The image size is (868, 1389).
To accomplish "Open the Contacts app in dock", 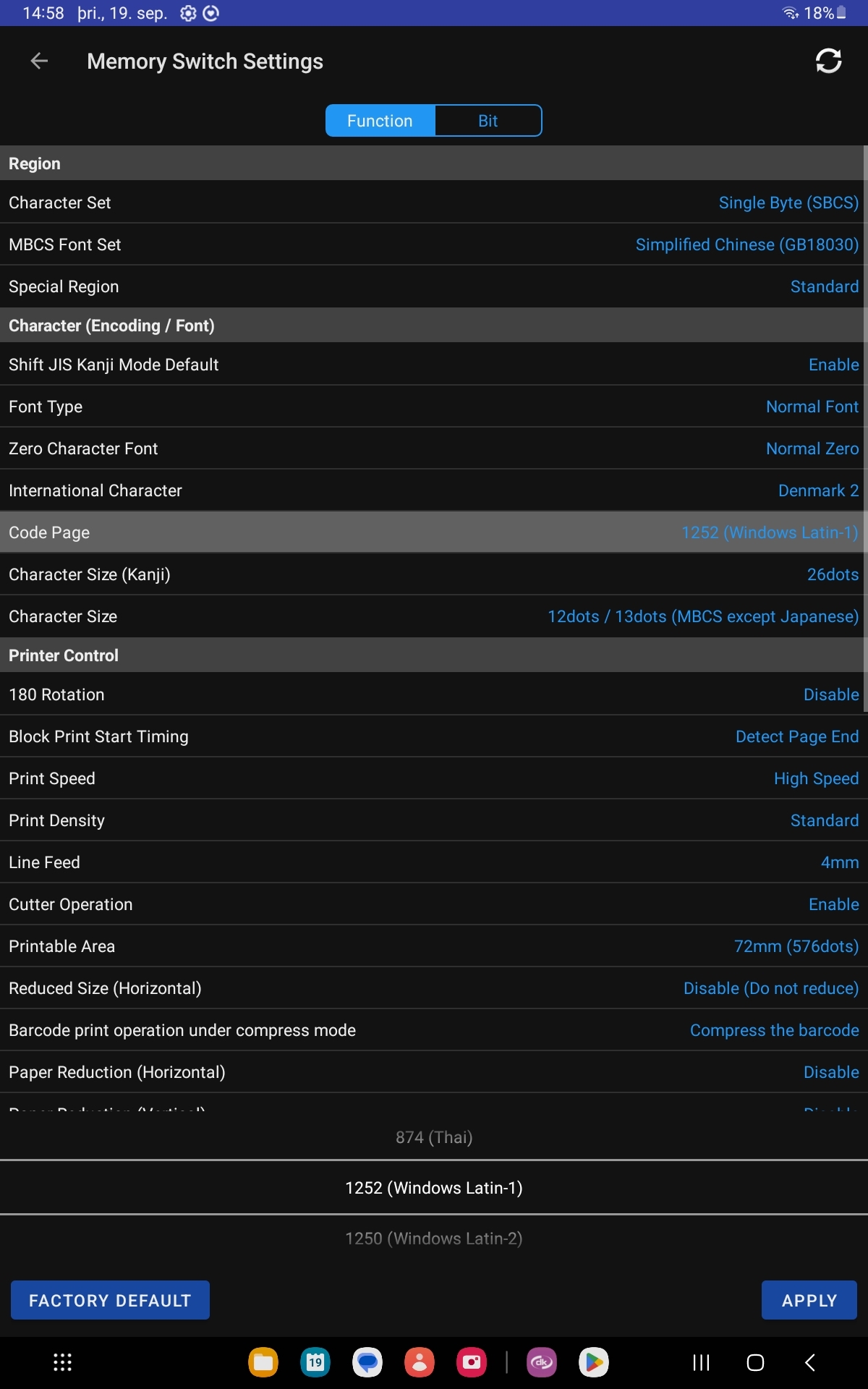I will pyautogui.click(x=420, y=1363).
